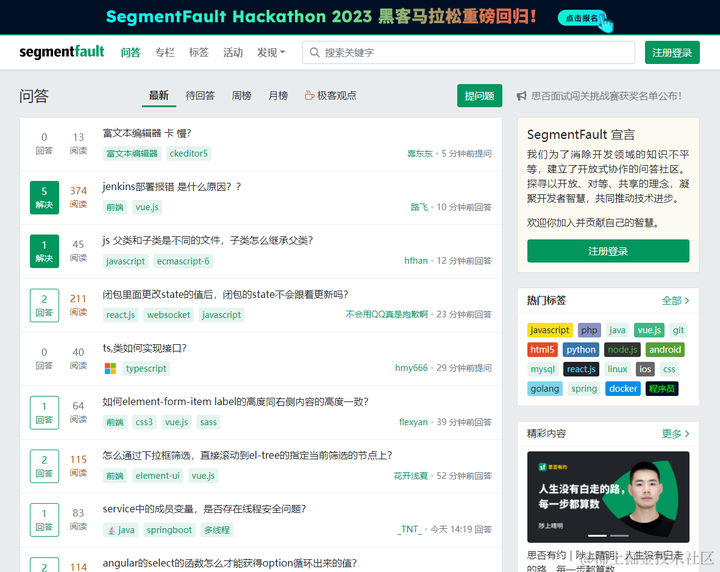Image resolution: width=720 pixels, height=572 pixels.
Task: Click the websocket tag
Action: tap(169, 315)
